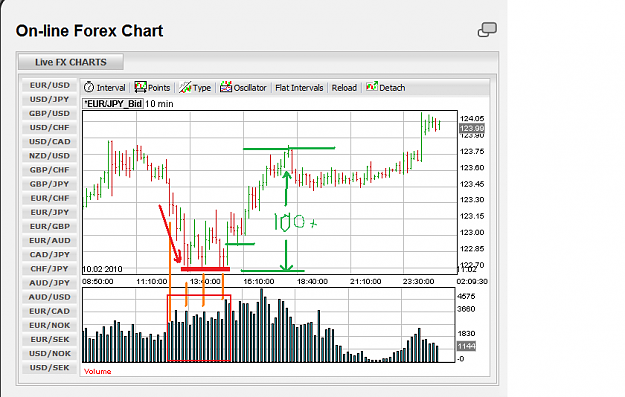The height and width of the screenshot is (397, 625).
Task: Click the *EUR/JPY_Bid symbol label
Action: click(x=113, y=104)
